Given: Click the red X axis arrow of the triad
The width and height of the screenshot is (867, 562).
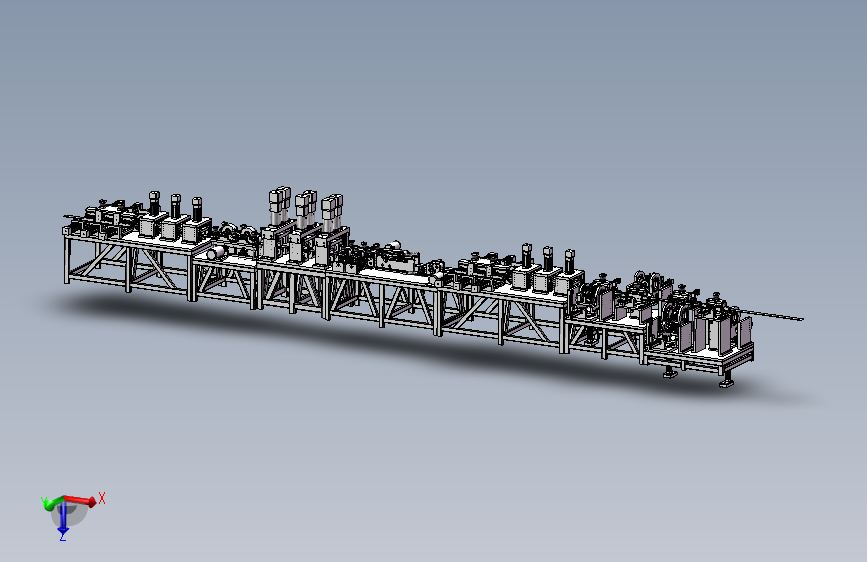Looking at the screenshot, I should coord(80,500).
